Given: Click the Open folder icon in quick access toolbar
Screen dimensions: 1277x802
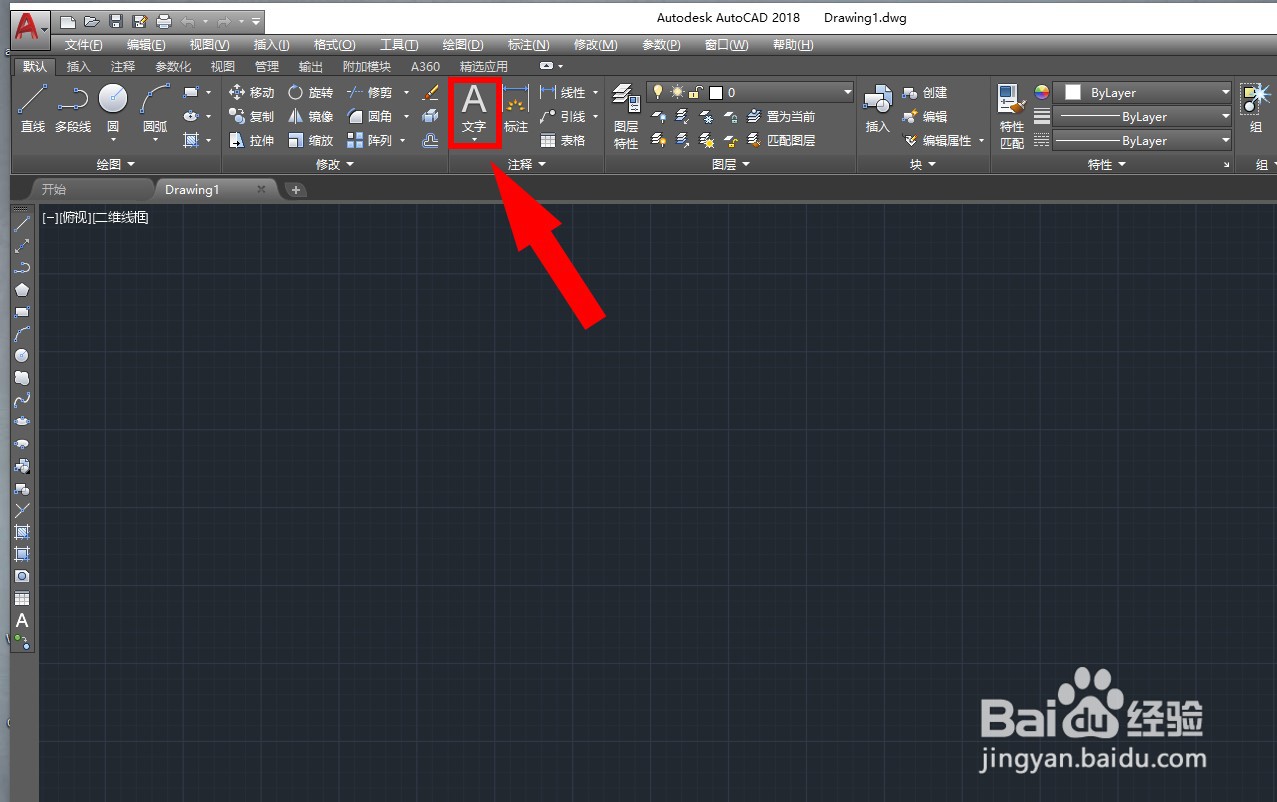Looking at the screenshot, I should (x=91, y=21).
